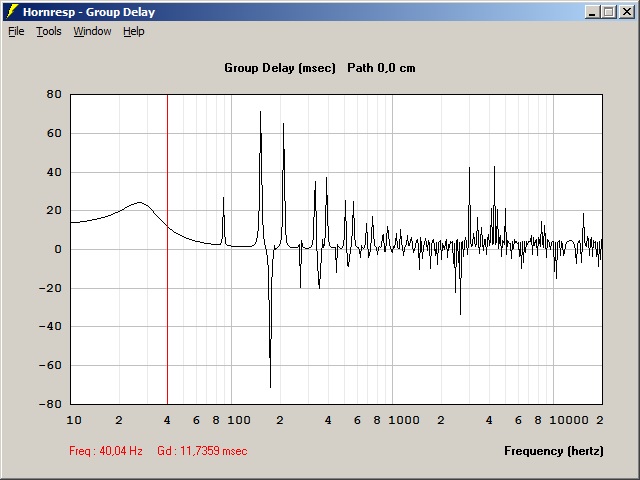Click the 'Group Delay (msec)' chart title
This screenshot has height=480, width=640.
(x=280, y=68)
